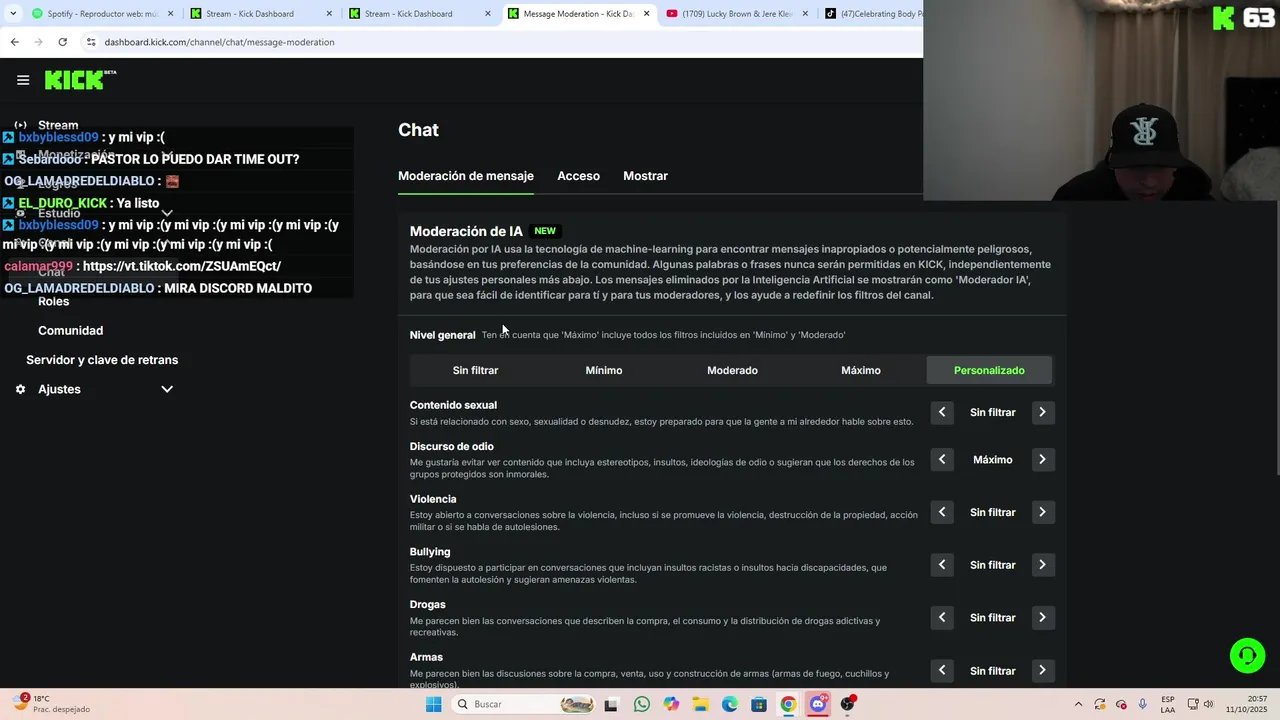Increase Armas filter level
The image size is (1280, 720).
(1042, 670)
